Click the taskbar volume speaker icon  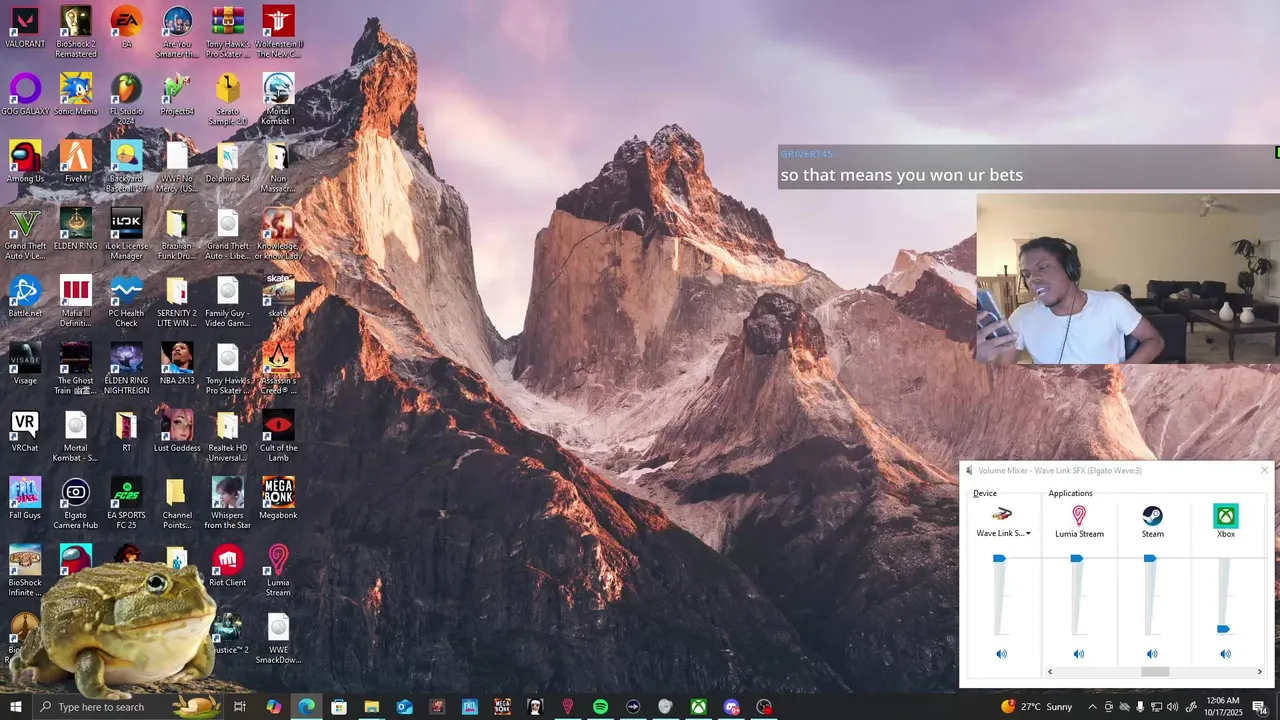point(1172,707)
